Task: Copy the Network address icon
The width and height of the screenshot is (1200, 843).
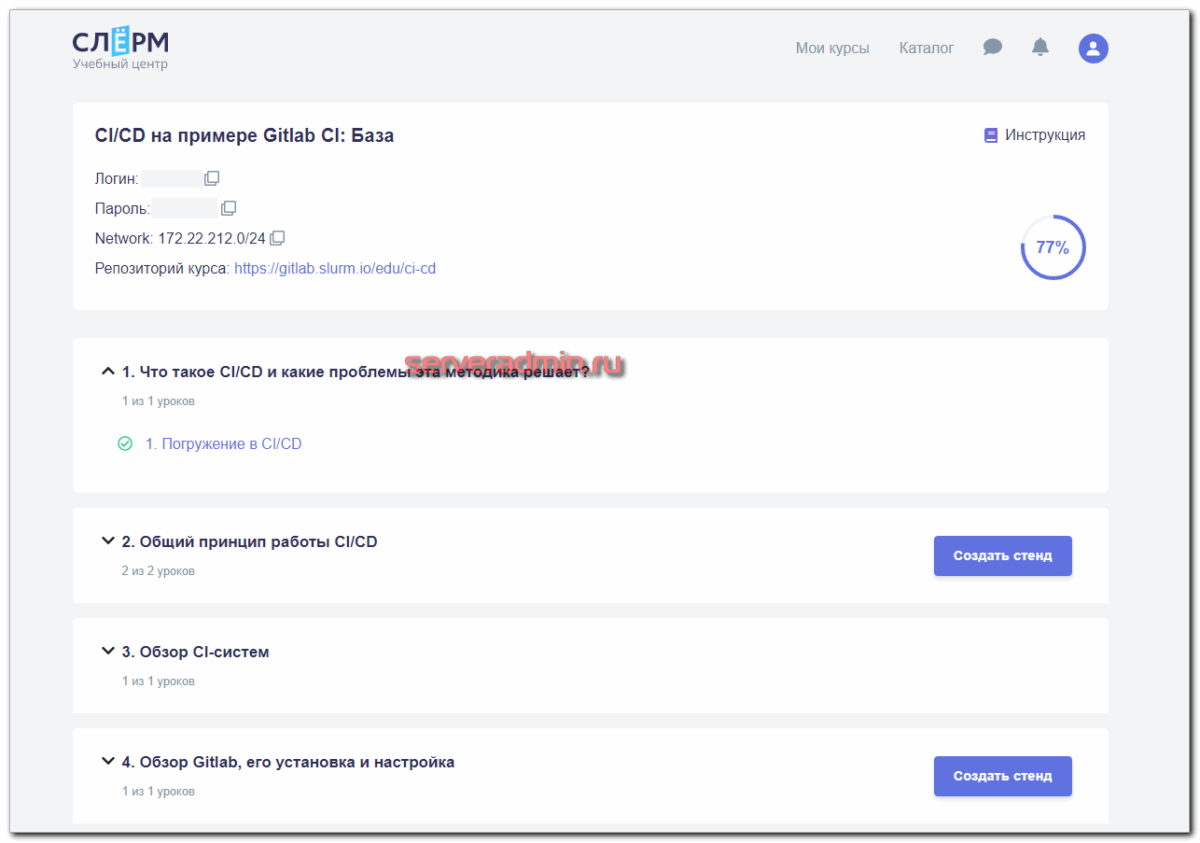Action: pyautogui.click(x=278, y=238)
